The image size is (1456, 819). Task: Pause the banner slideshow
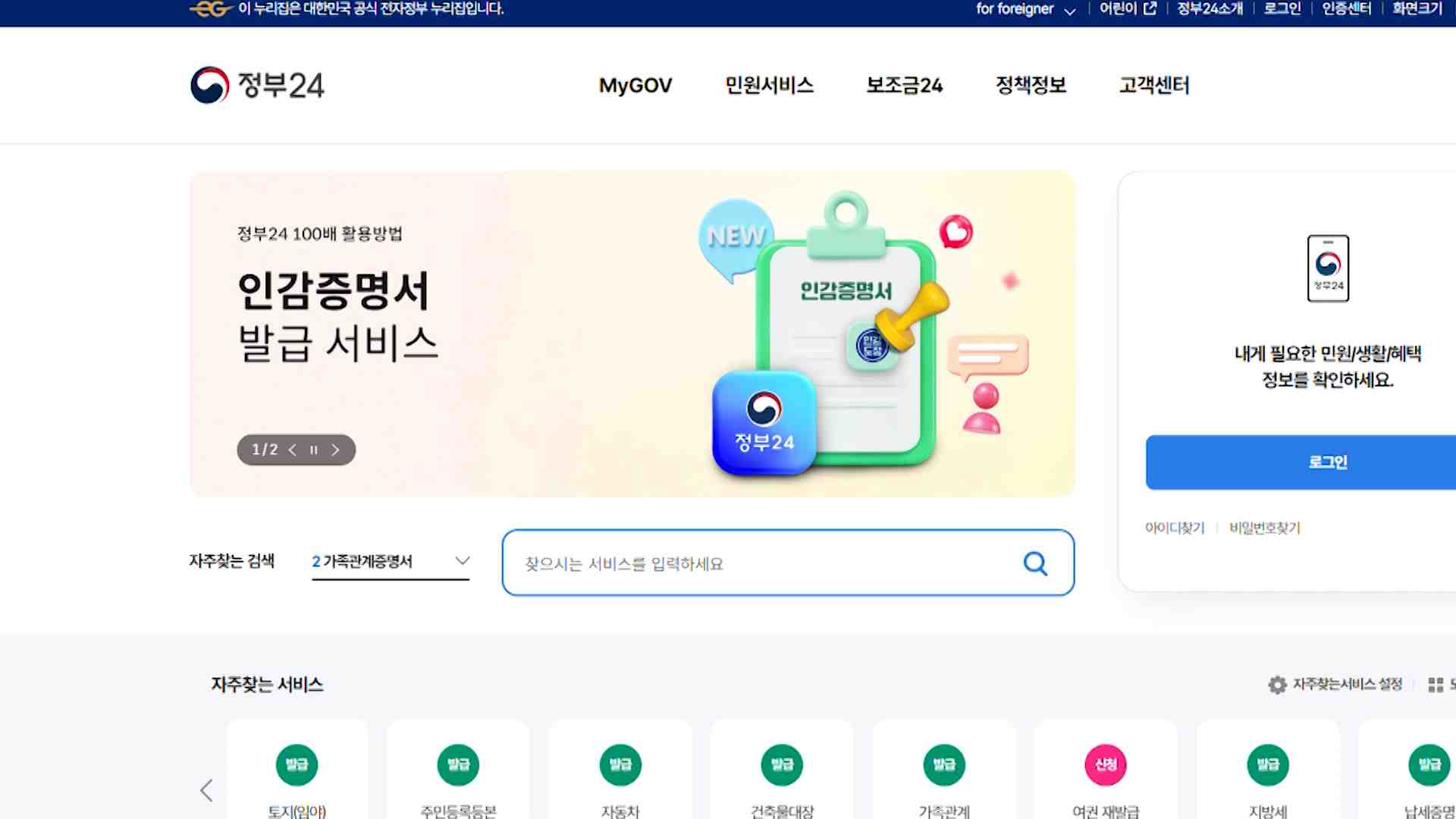coord(314,450)
